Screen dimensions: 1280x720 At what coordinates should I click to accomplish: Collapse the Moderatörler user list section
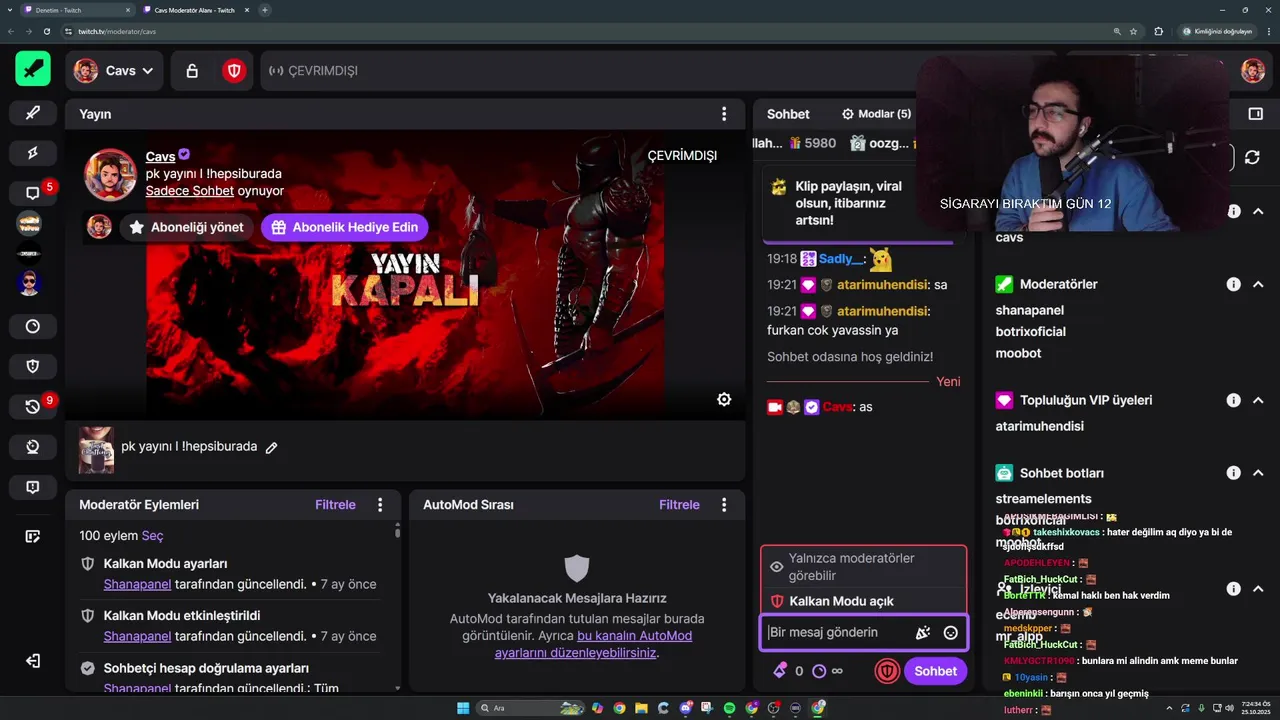1258,284
